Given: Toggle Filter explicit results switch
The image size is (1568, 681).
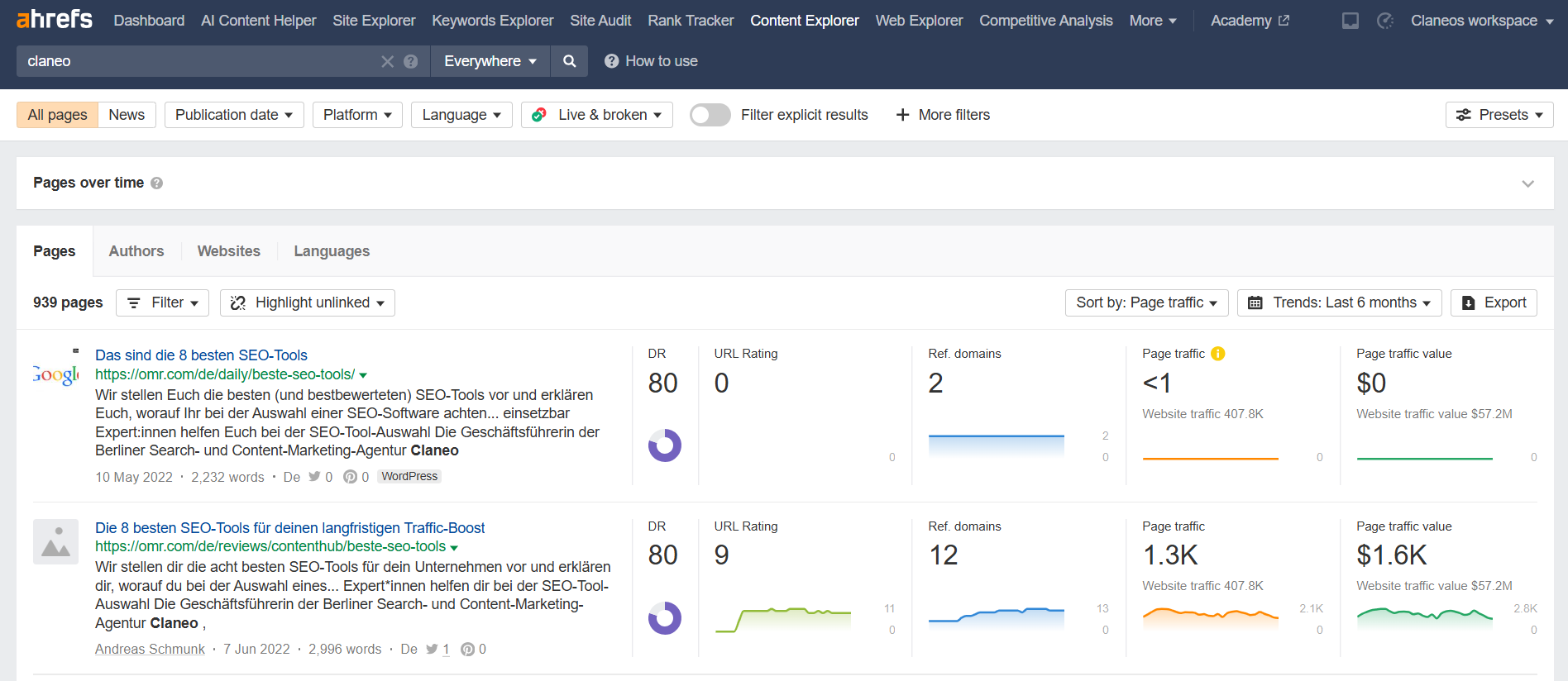Looking at the screenshot, I should (710, 115).
